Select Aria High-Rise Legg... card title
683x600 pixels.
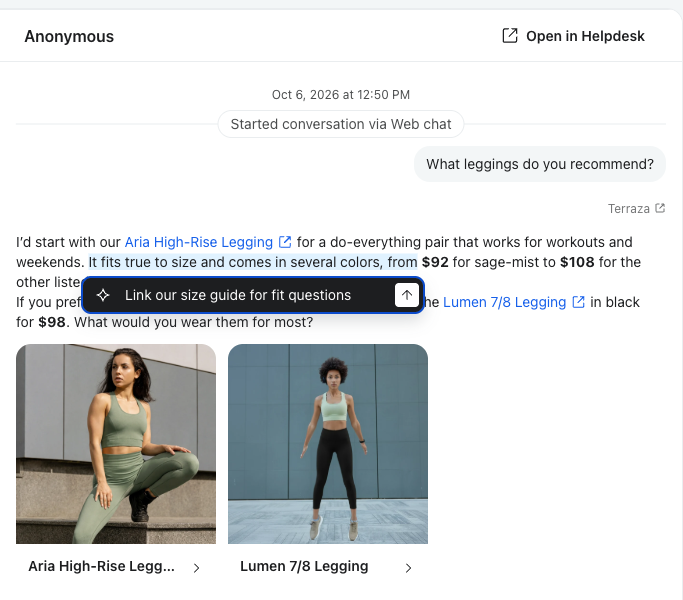[x=101, y=566]
